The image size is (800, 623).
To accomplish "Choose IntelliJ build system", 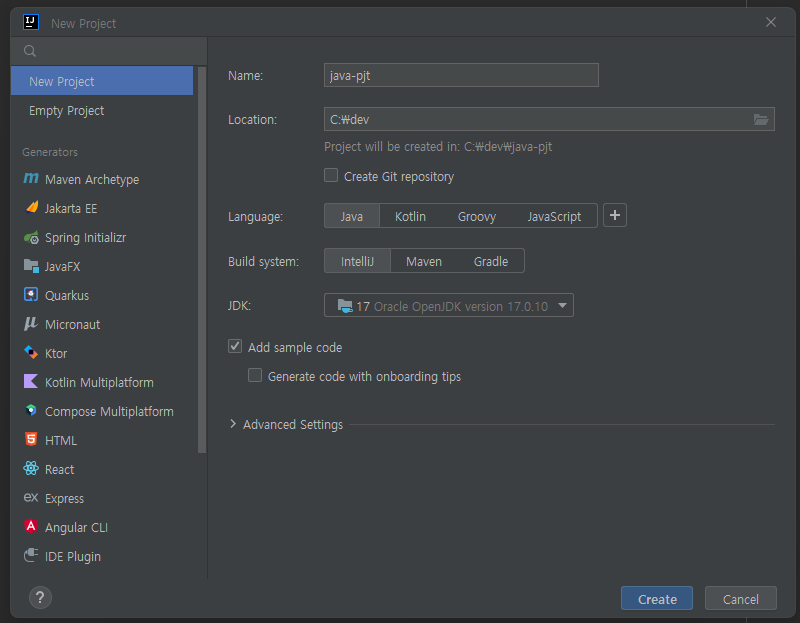I will pos(357,261).
